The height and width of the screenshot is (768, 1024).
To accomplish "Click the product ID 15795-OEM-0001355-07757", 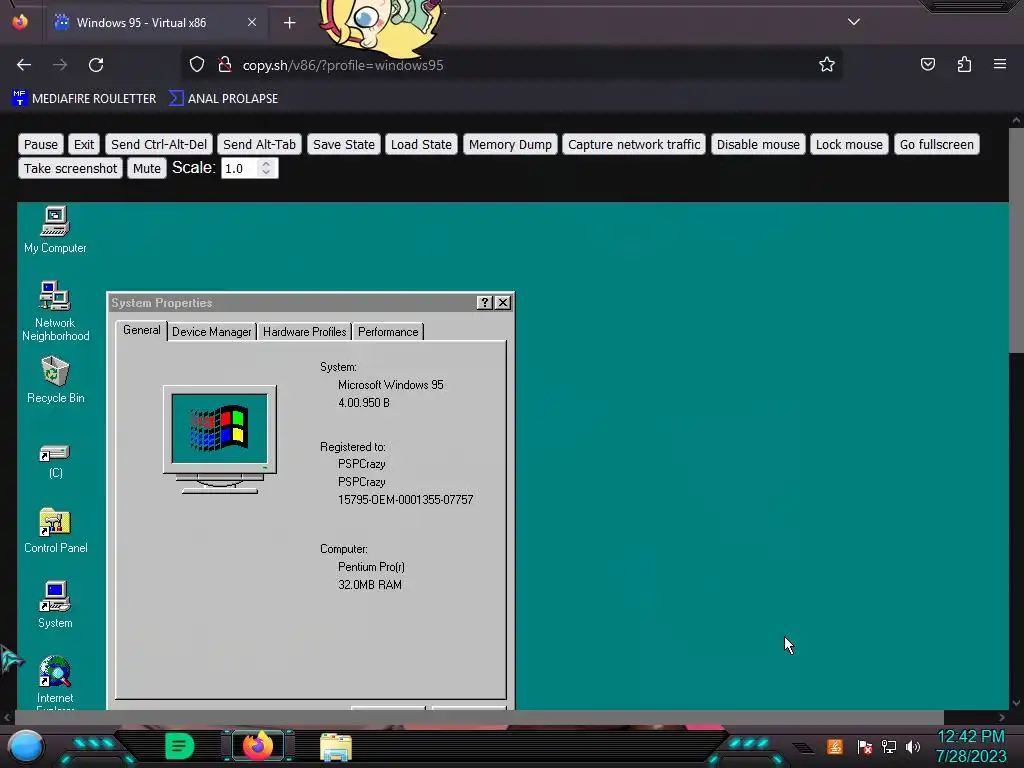I will pos(406,500).
